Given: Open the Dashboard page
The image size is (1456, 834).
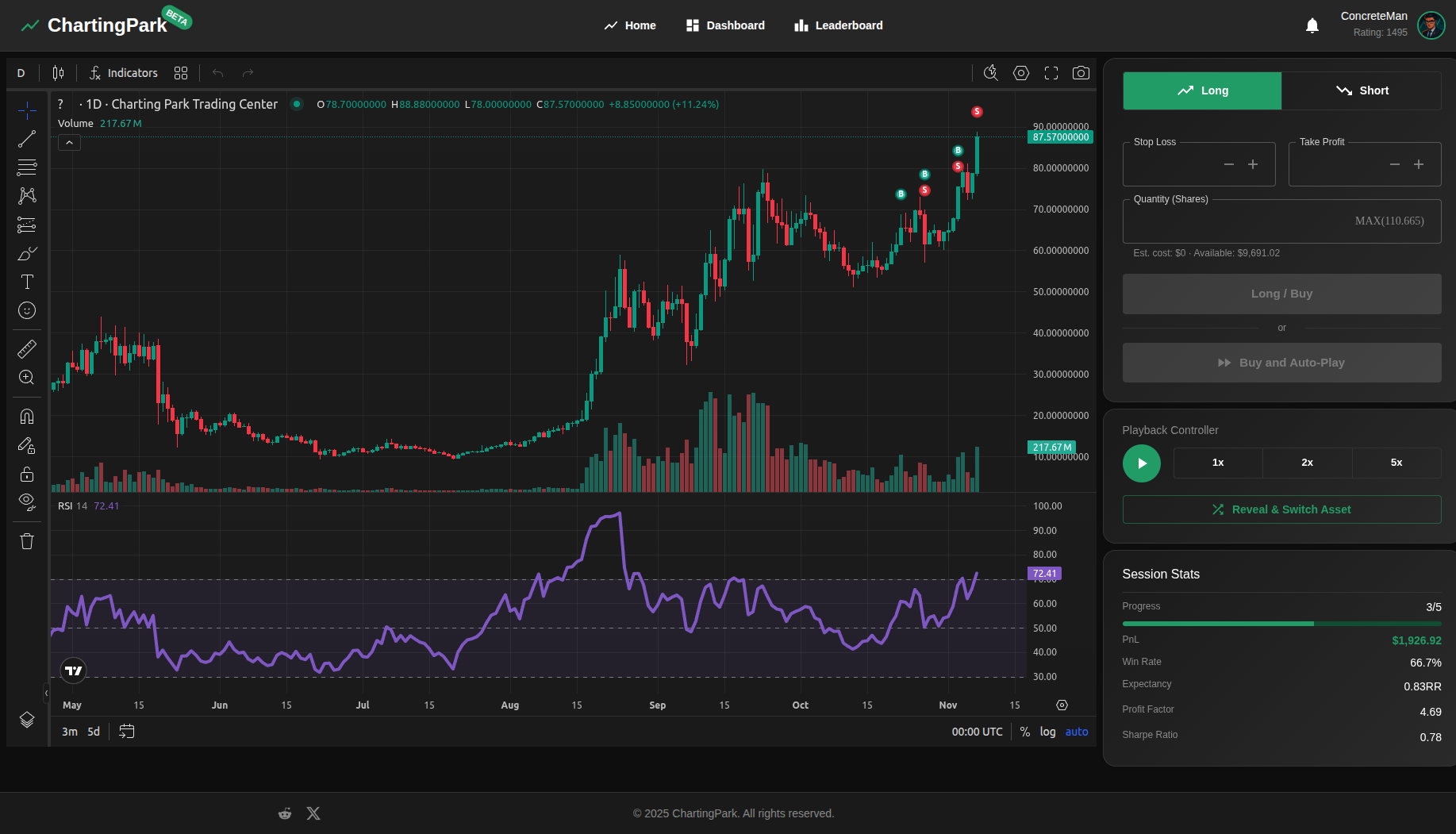Looking at the screenshot, I should (725, 25).
